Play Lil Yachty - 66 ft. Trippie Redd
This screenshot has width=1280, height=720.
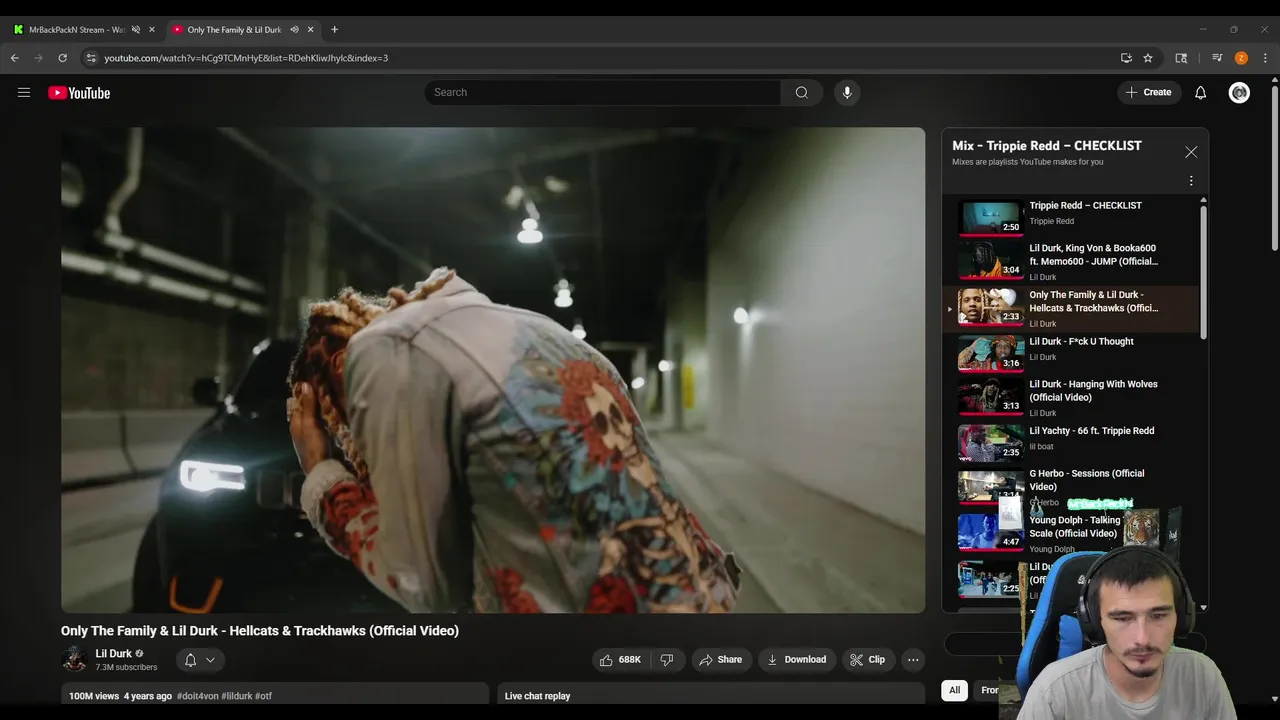(x=1072, y=442)
